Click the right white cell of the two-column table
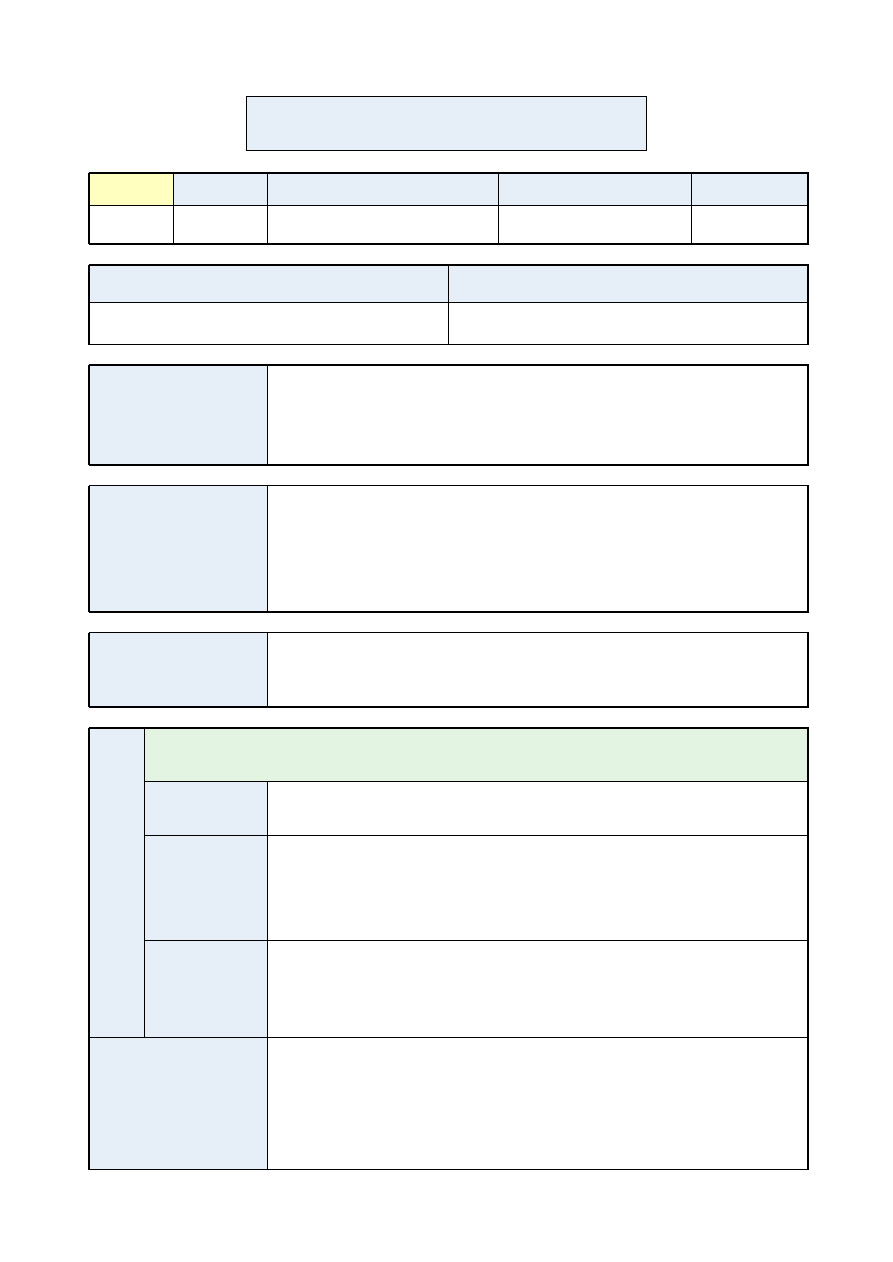The height and width of the screenshot is (1262, 893). point(628,323)
